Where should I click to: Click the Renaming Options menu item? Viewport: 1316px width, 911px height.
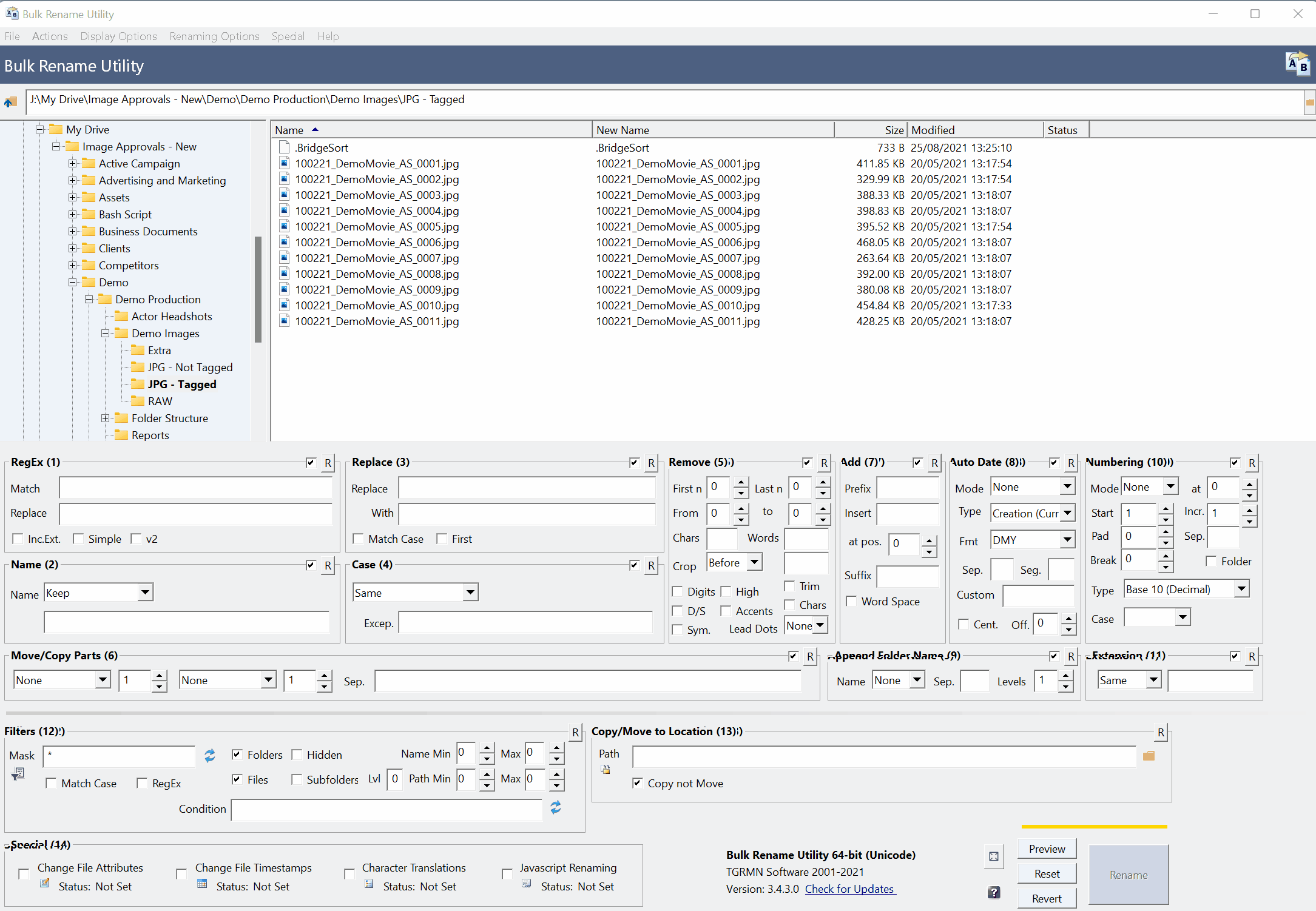(x=215, y=36)
